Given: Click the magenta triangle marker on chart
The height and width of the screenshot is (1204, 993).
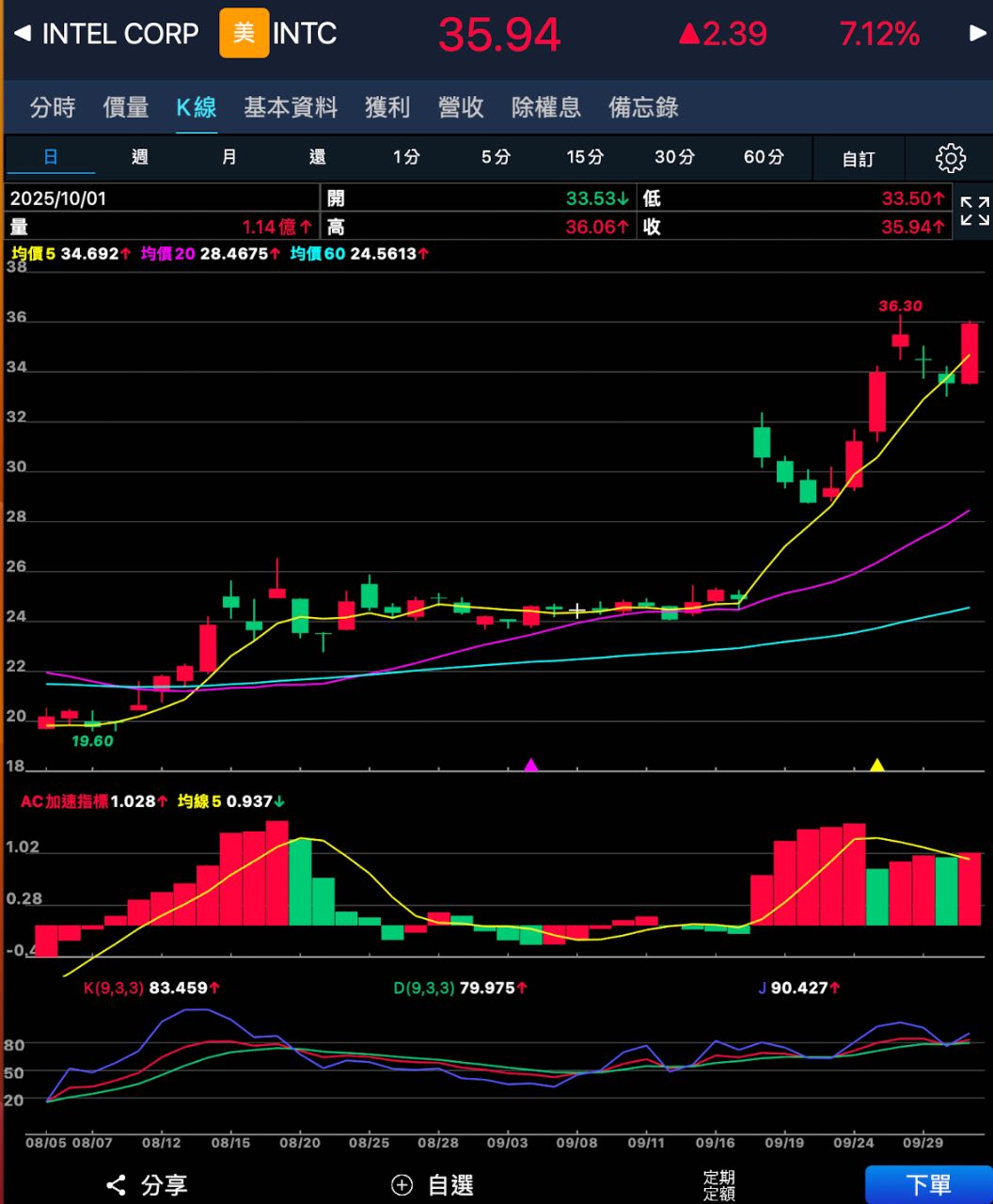Looking at the screenshot, I should [x=531, y=765].
